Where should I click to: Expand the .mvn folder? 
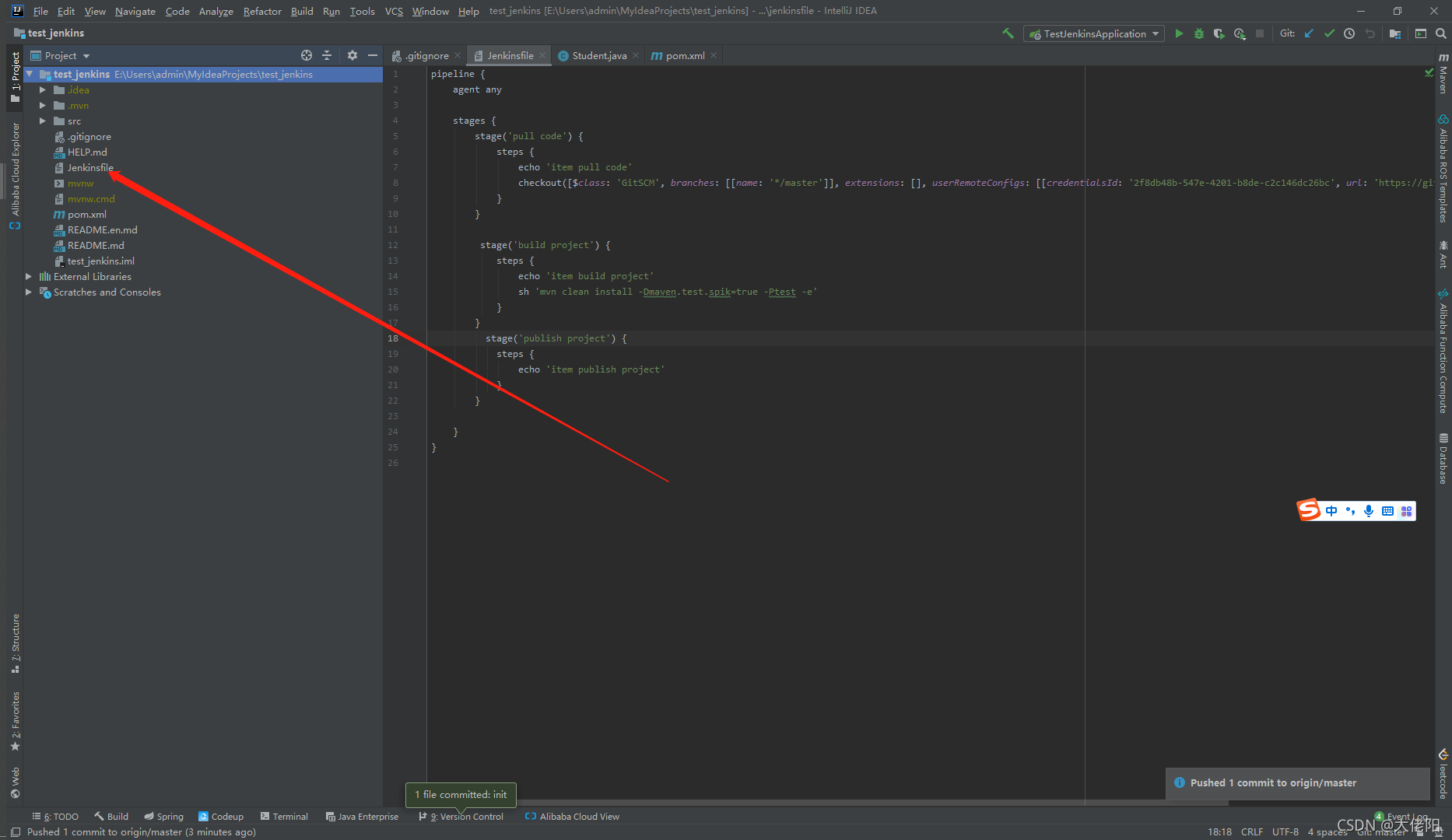pos(43,106)
